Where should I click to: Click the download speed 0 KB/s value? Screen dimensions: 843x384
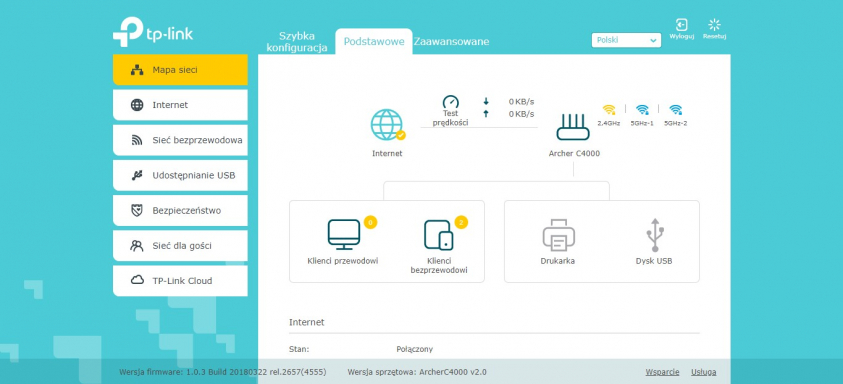coord(521,101)
